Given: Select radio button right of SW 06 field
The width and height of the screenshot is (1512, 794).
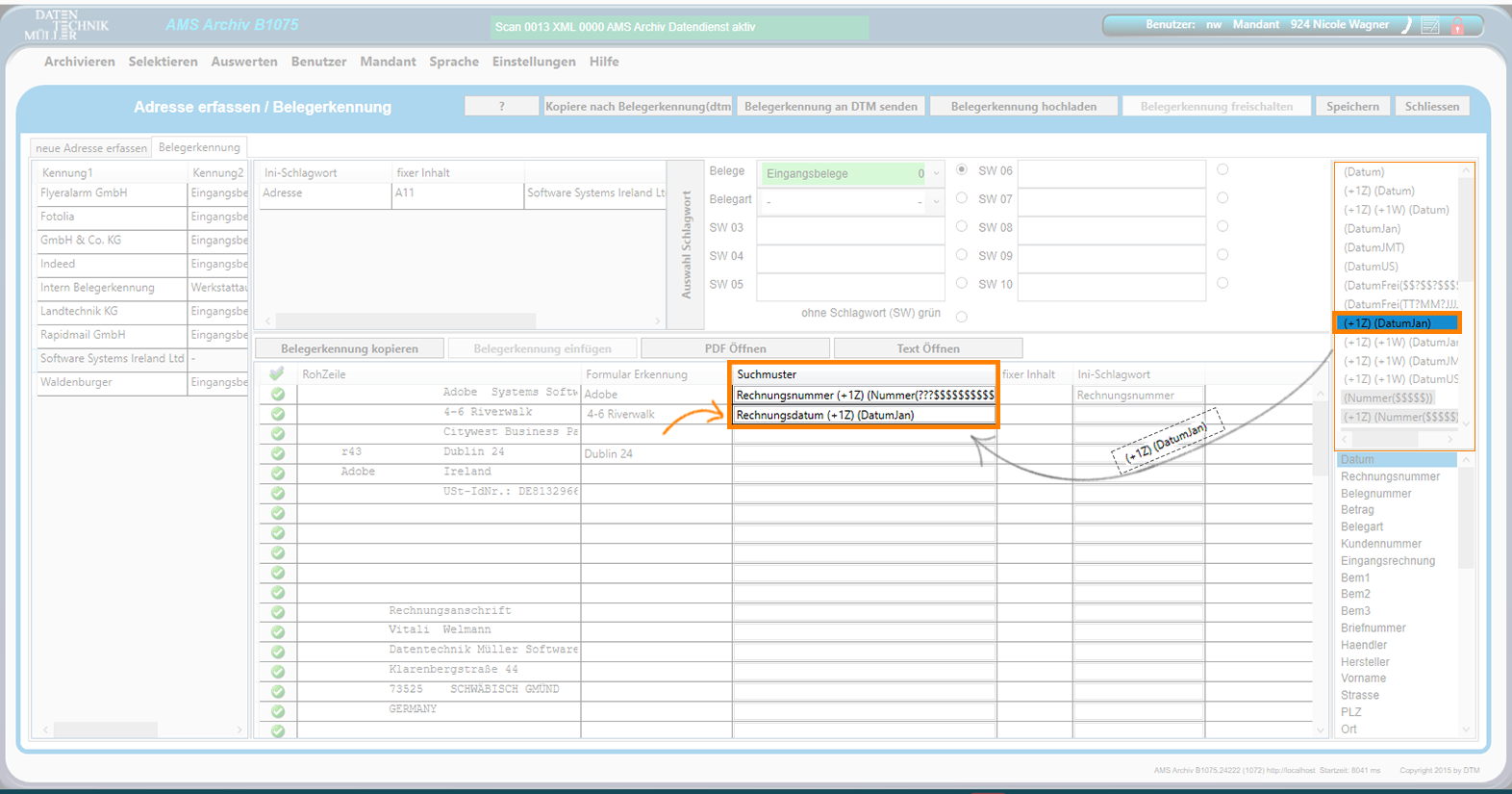Looking at the screenshot, I should (1222, 169).
